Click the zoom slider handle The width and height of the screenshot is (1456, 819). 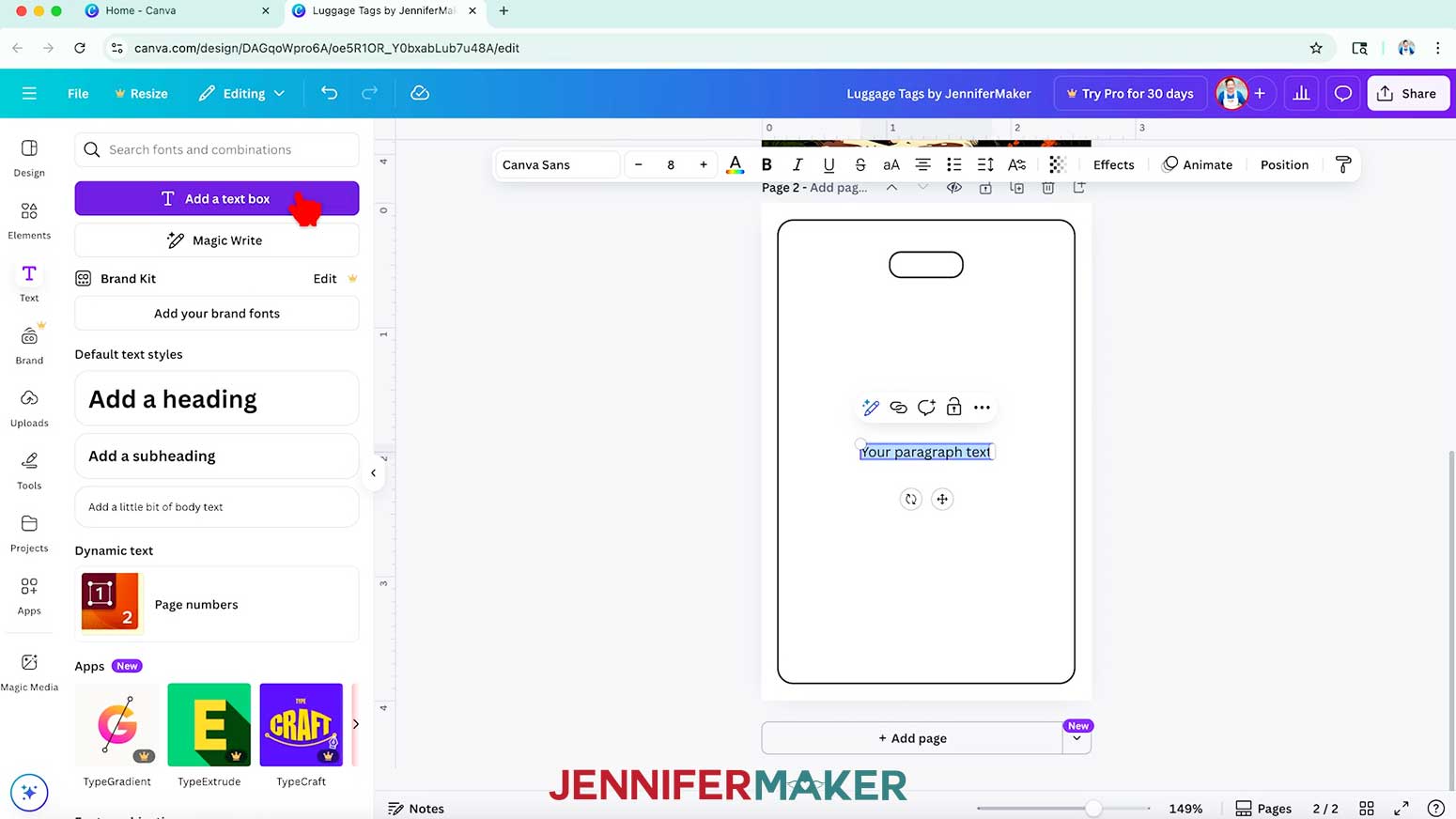click(x=1093, y=808)
